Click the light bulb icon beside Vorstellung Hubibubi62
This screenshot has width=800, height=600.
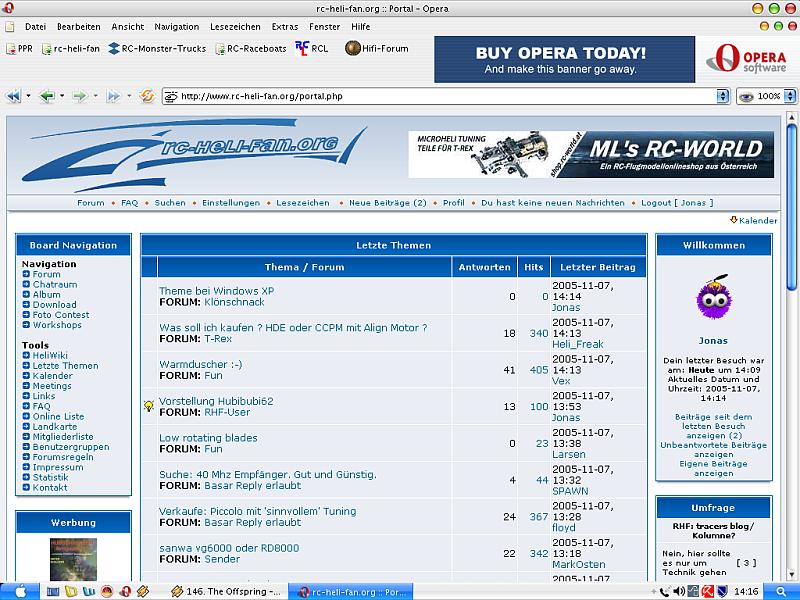pos(148,406)
